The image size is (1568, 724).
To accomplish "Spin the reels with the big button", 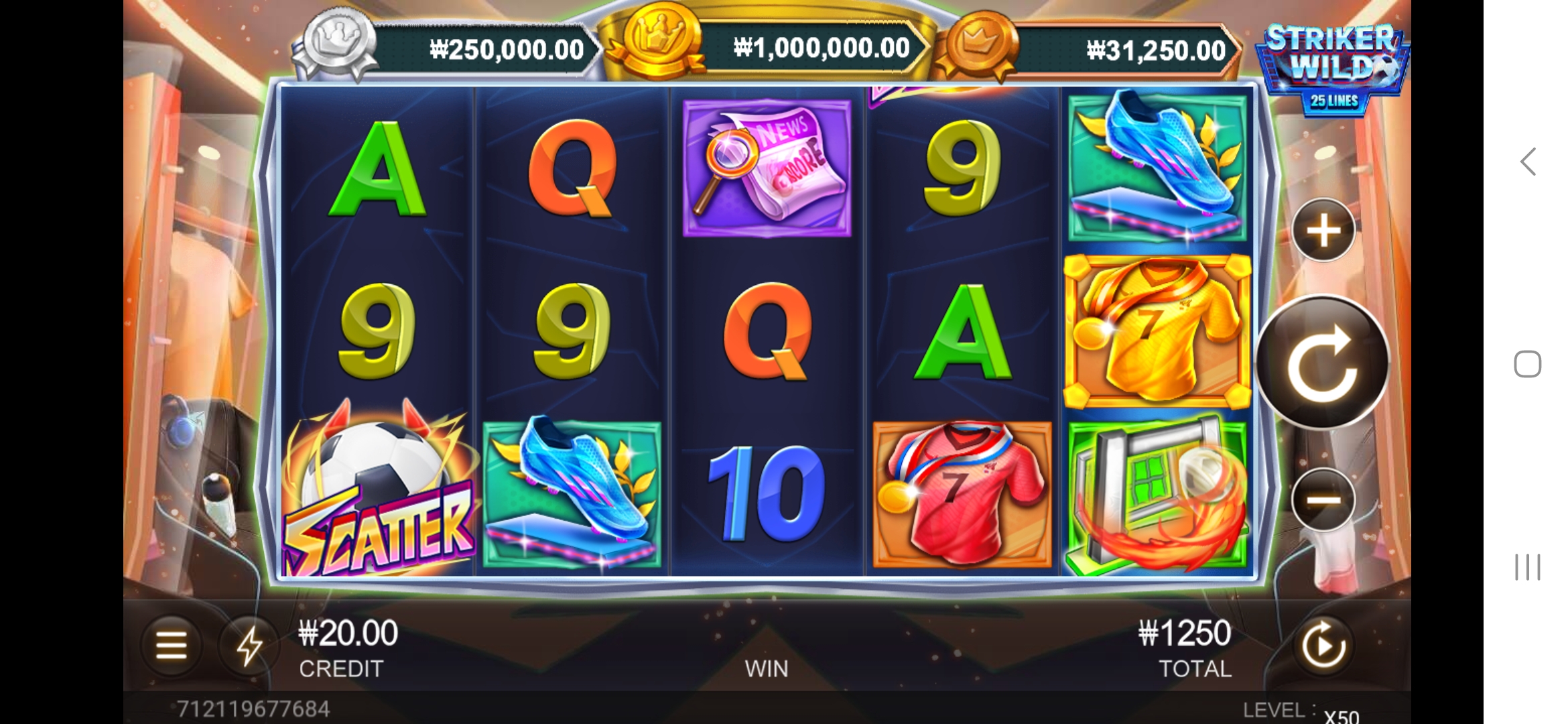I will point(1322,363).
